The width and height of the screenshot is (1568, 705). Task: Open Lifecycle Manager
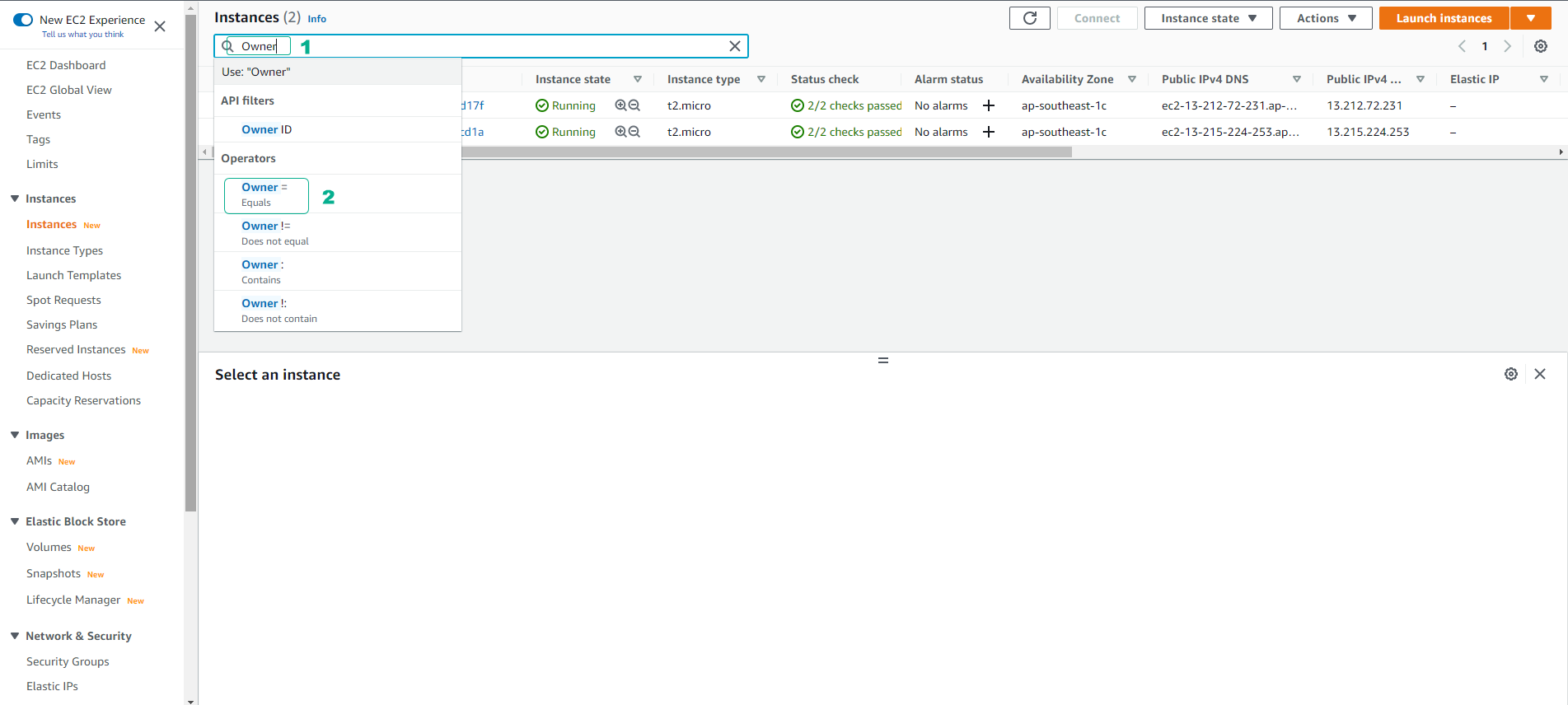73,600
